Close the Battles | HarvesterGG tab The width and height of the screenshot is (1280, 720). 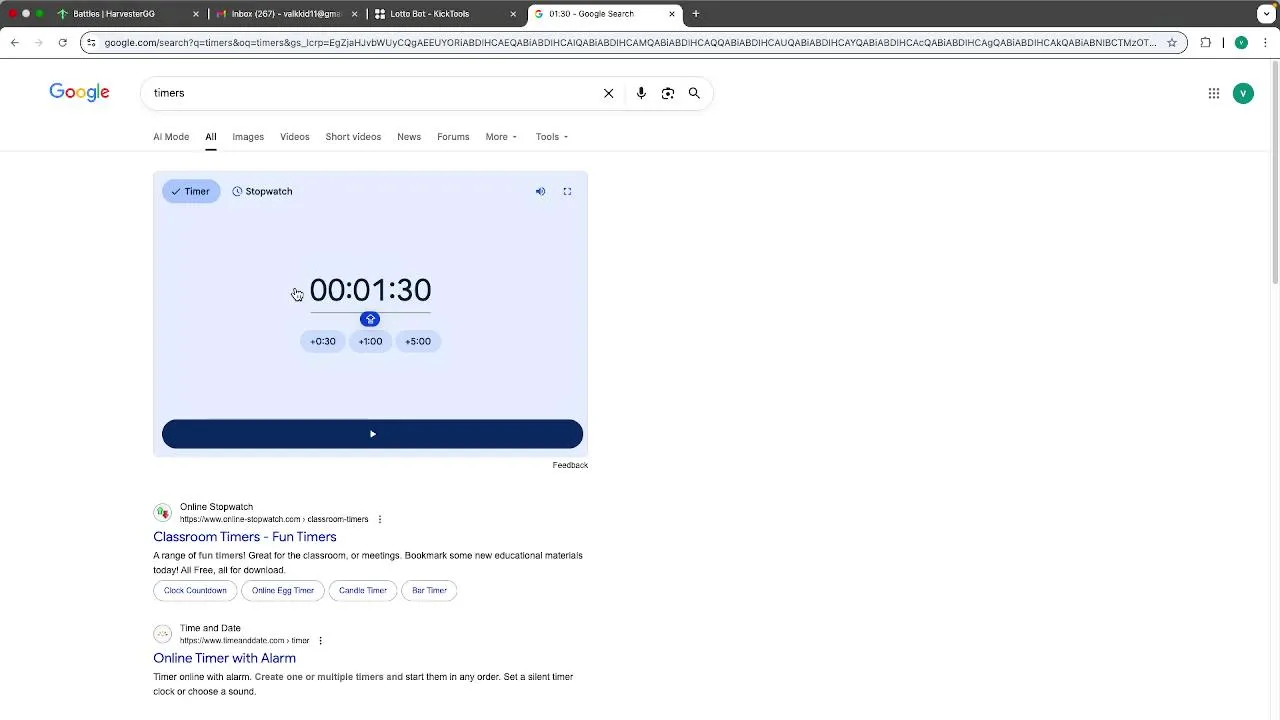(x=196, y=14)
